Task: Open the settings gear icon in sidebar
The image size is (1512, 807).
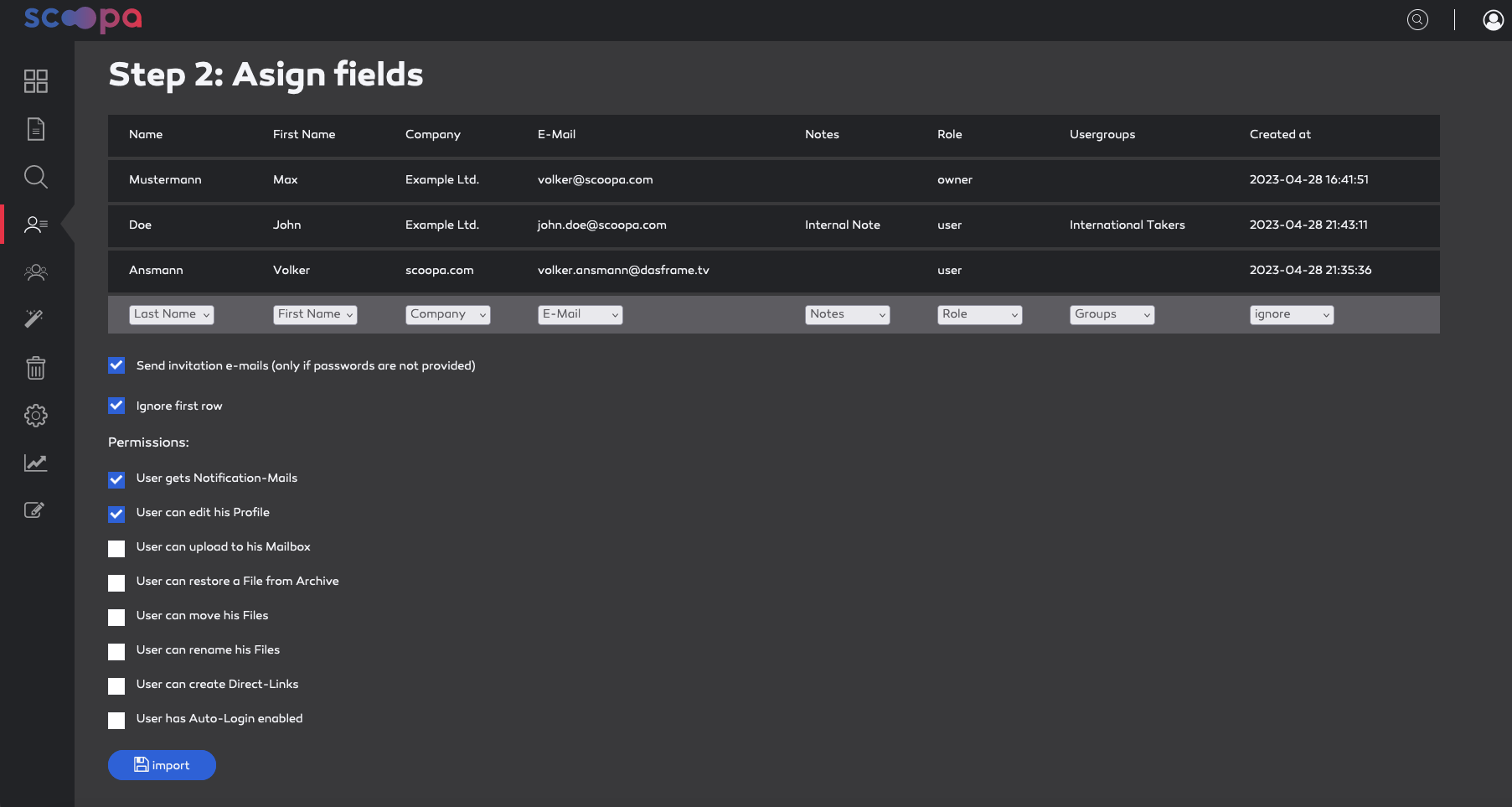Action: coord(36,416)
